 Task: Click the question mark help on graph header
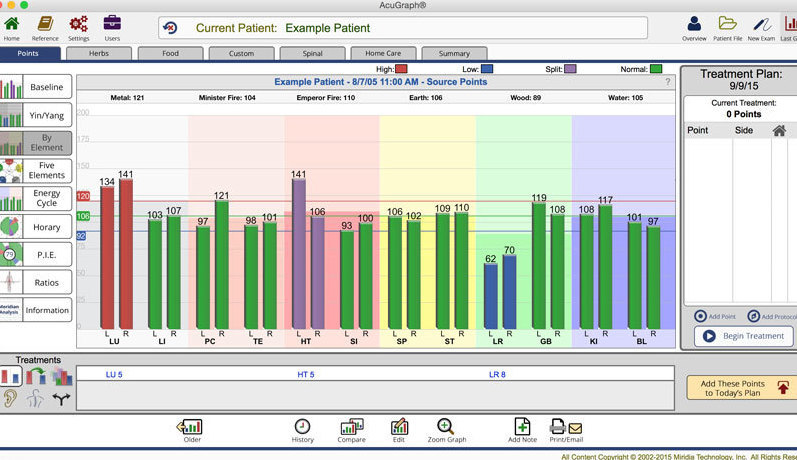coord(668,82)
